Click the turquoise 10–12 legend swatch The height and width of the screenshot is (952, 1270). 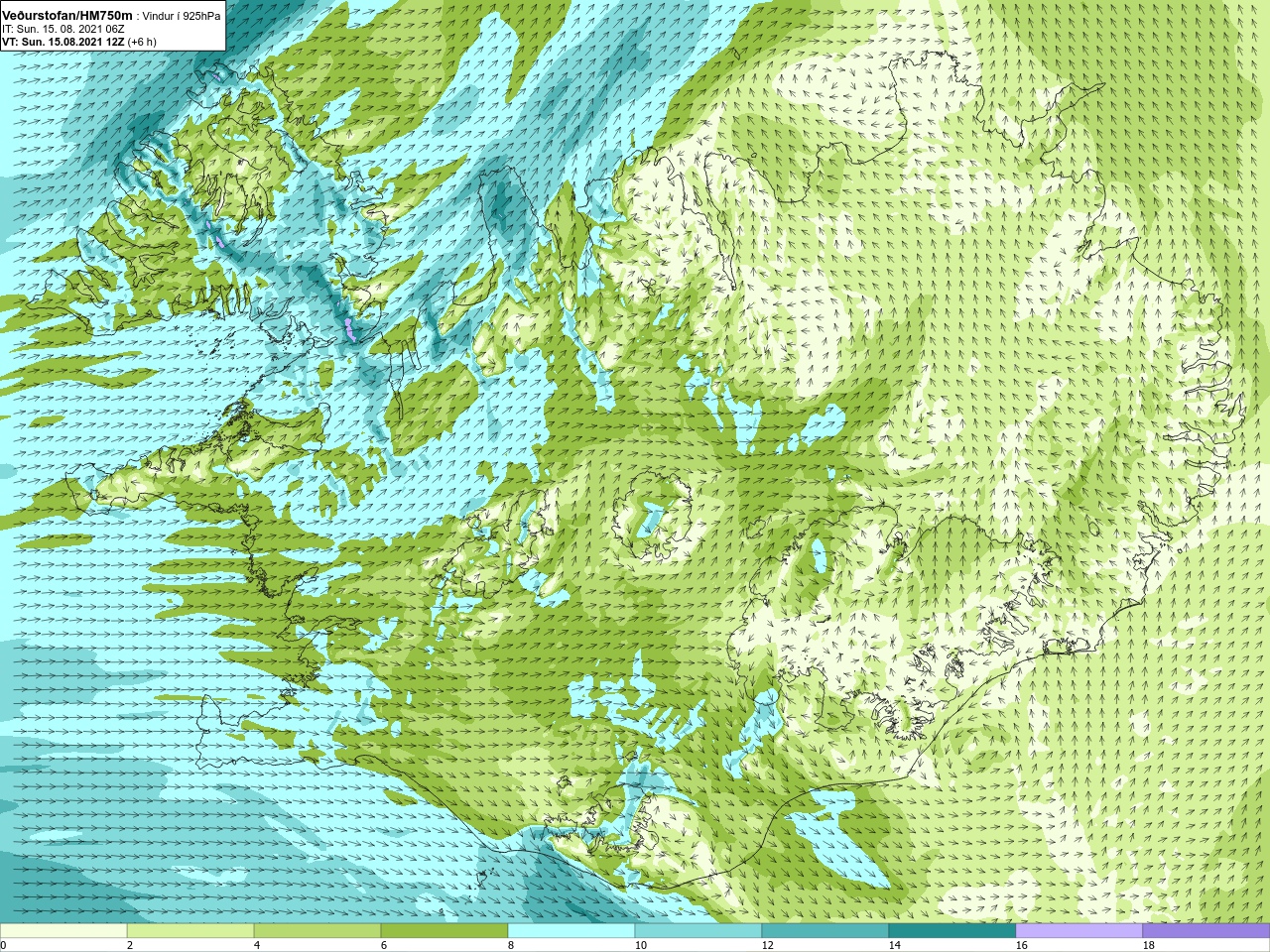[x=698, y=931]
